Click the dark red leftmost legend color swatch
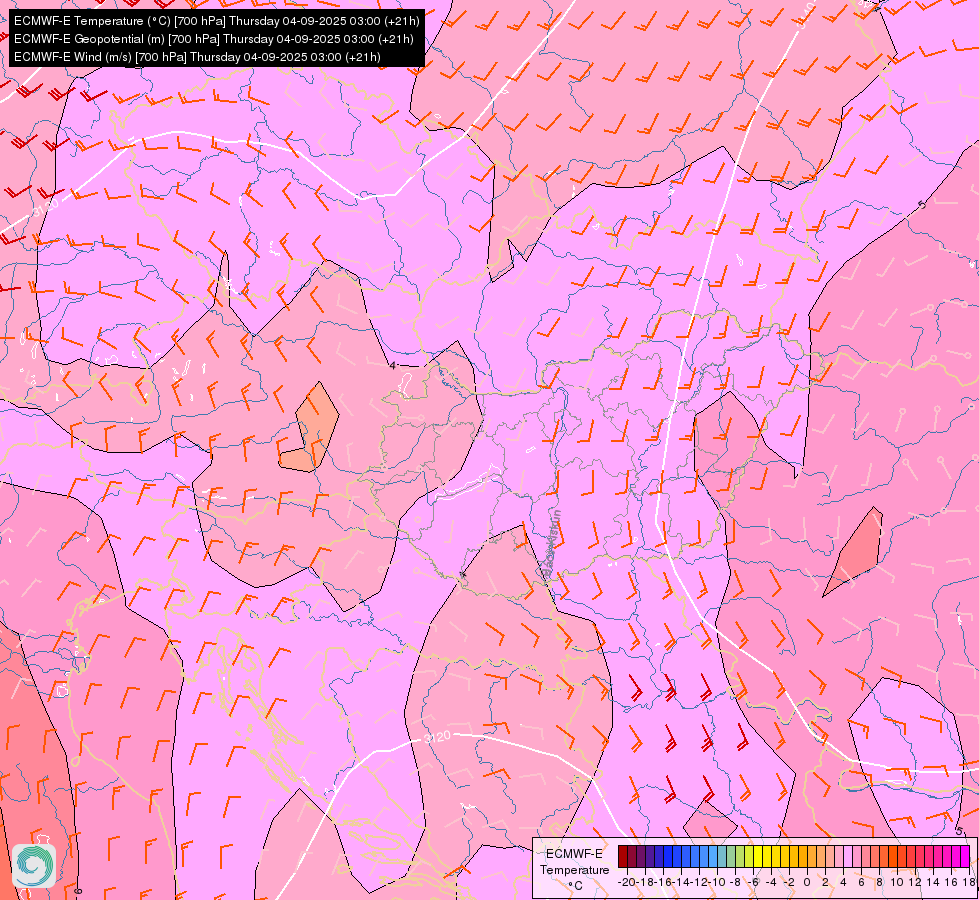The width and height of the screenshot is (979, 900). 623,856
